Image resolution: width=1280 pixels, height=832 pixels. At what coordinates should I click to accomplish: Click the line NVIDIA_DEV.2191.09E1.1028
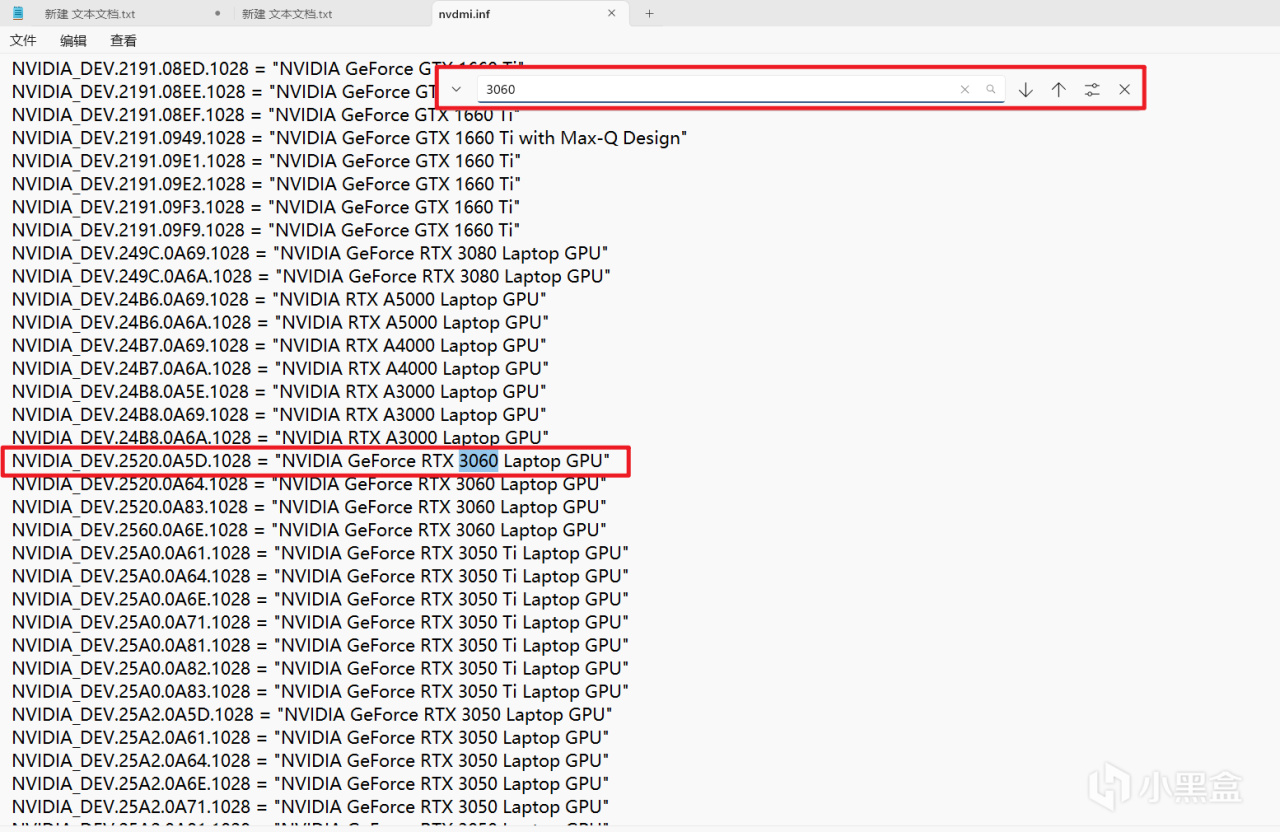266,161
